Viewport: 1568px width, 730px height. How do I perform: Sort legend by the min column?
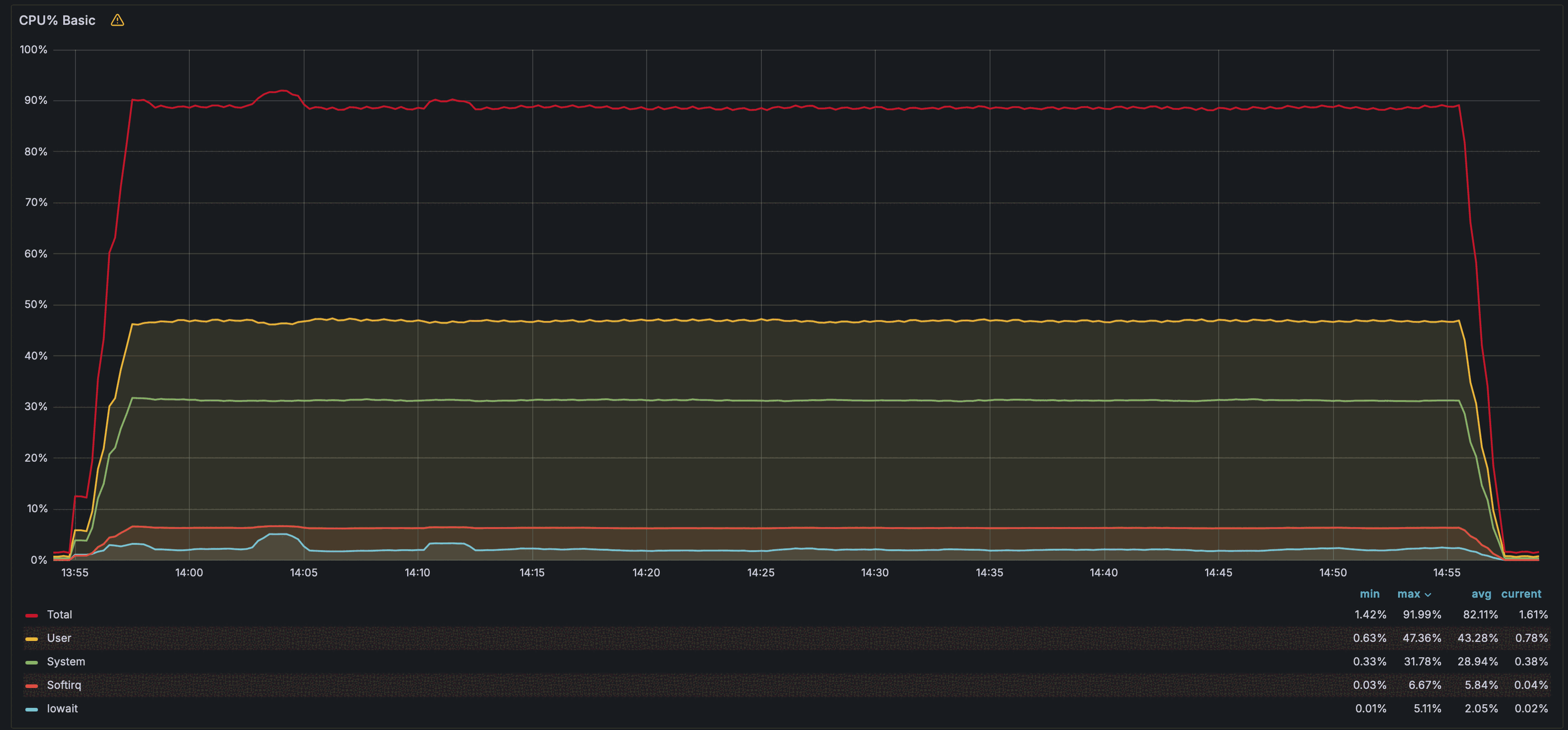tap(1370, 594)
